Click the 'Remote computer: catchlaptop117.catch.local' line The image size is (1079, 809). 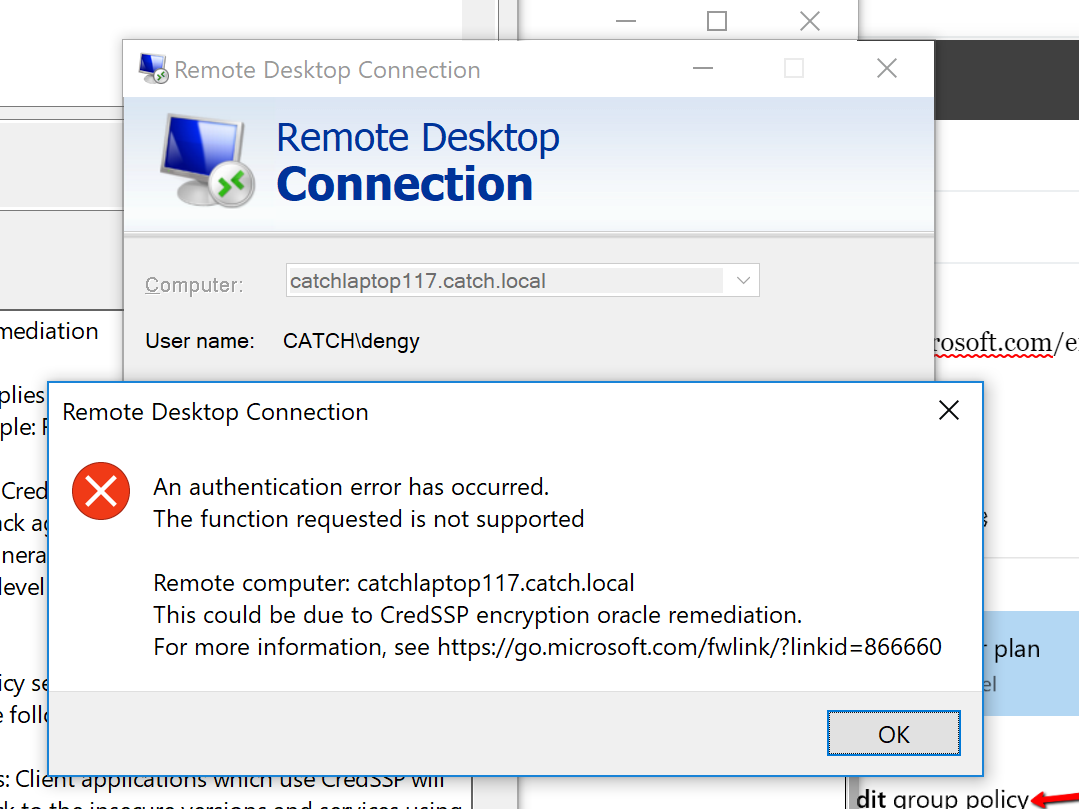tap(394, 583)
